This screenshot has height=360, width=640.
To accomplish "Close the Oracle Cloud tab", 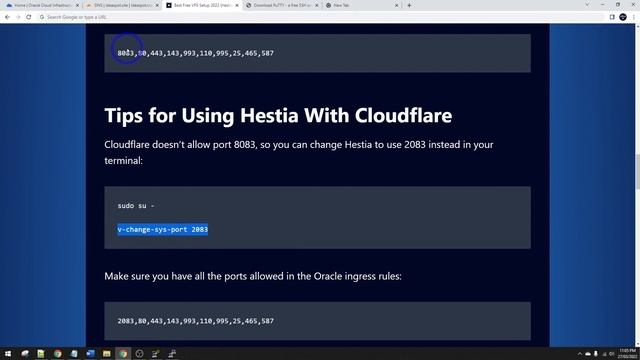I will pyautogui.click(x=77, y=5).
